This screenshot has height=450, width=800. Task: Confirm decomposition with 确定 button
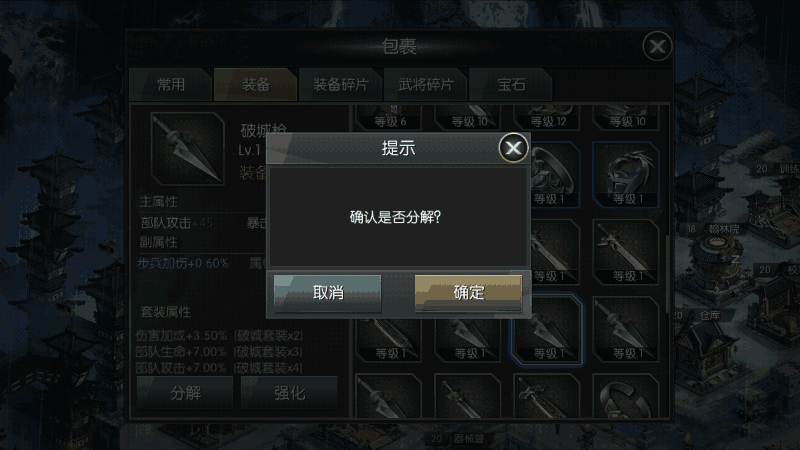point(468,292)
